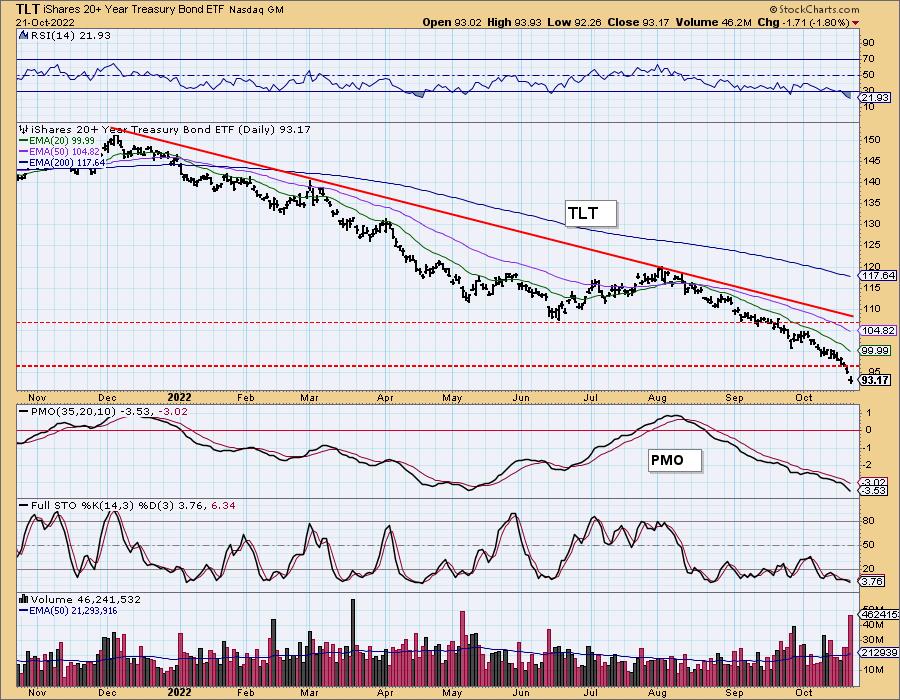Image resolution: width=900 pixels, height=700 pixels.
Task: Click the -3.53 PMO axis tag
Action: coord(872,491)
